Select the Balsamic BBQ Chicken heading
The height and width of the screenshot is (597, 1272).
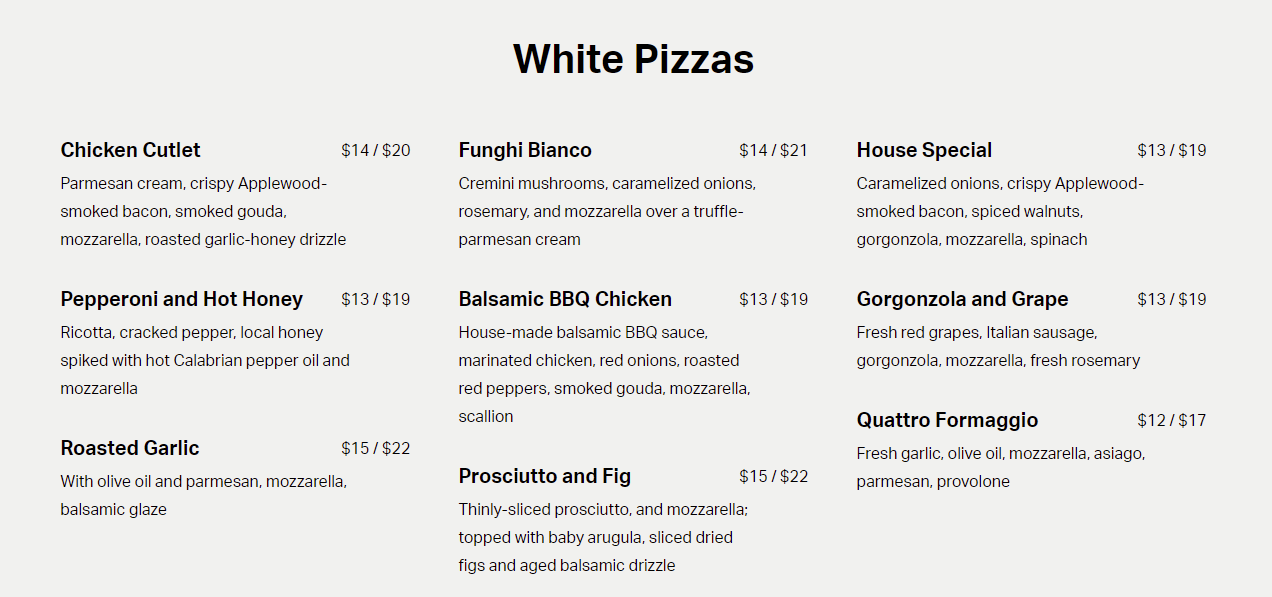click(x=565, y=299)
